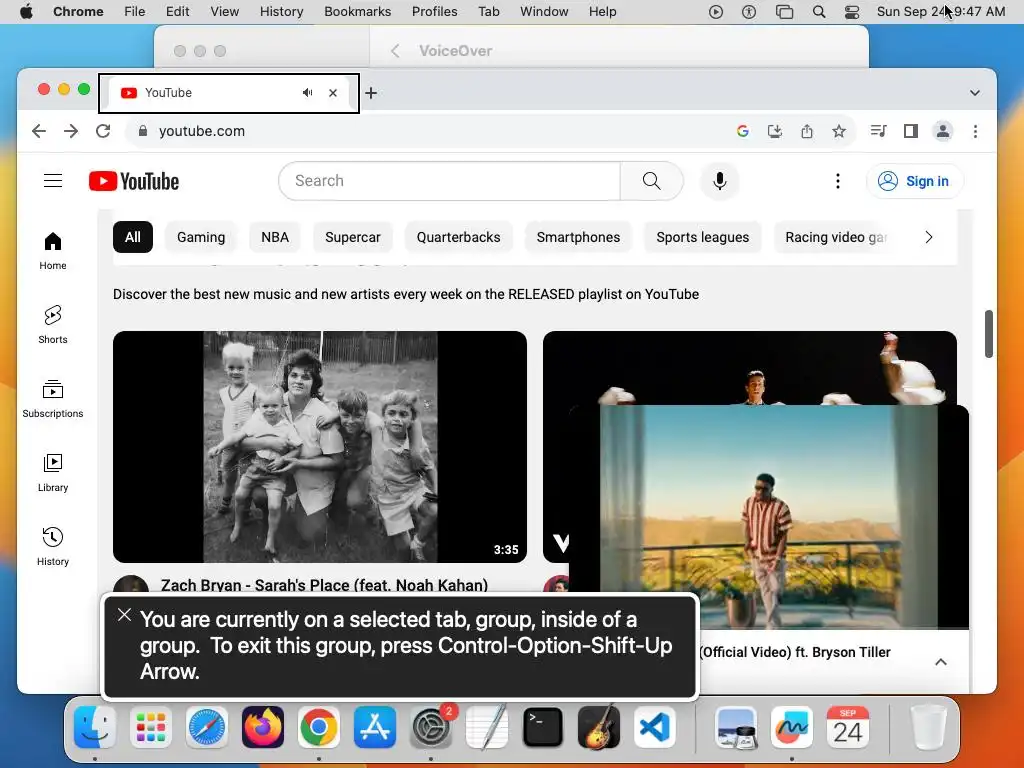This screenshot has height=768, width=1024.
Task: Click the YouTube logo
Action: tap(134, 181)
